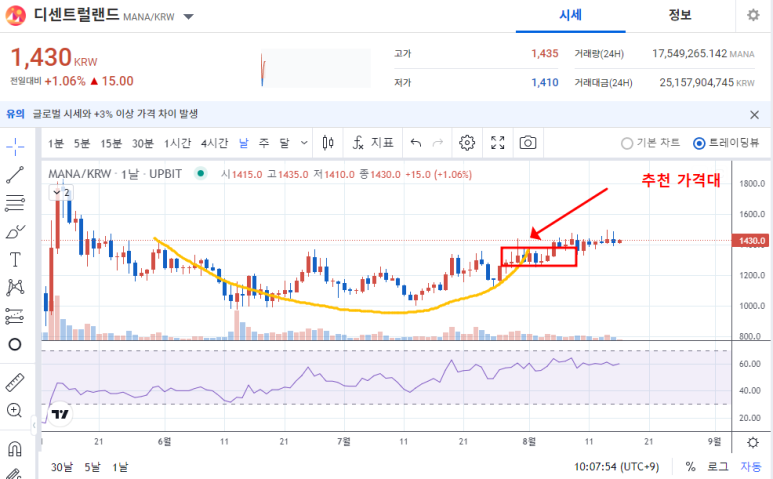Viewport: 773px width, 479px height.
Task: Enter fullscreen chart mode
Action: 498,143
